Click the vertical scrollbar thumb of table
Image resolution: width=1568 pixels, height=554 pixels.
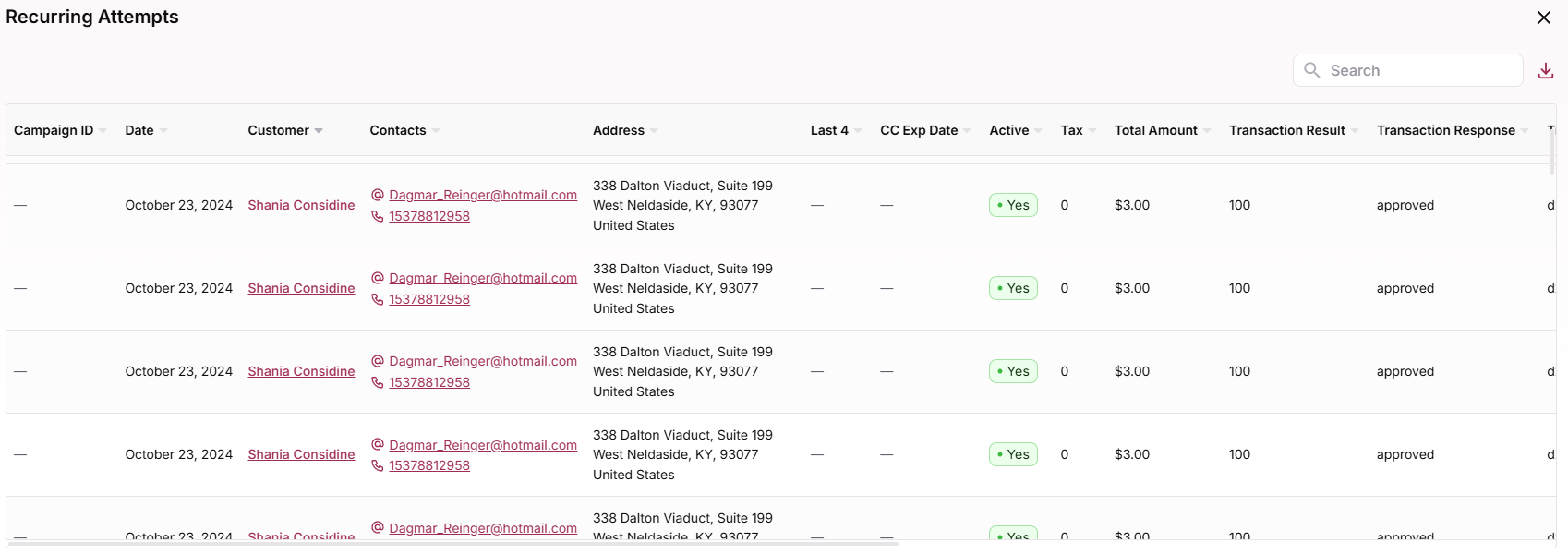tap(1551, 150)
